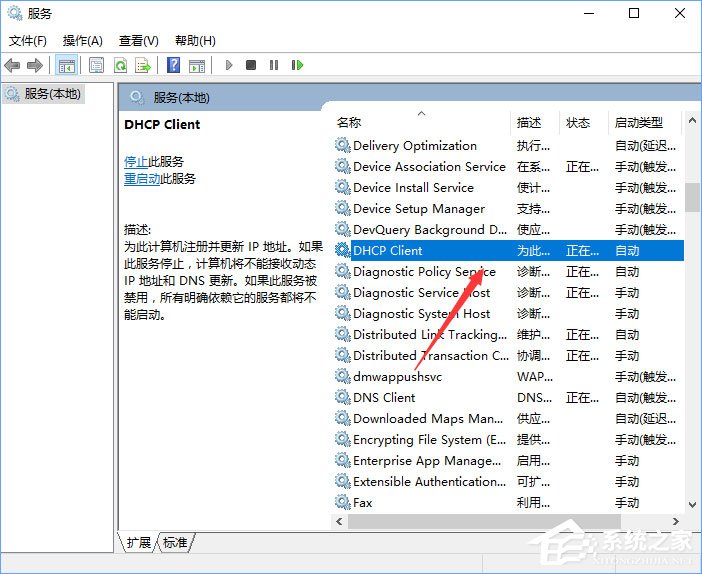Open Help via the question mark icon
Screen dimensions: 702x574
click(173, 65)
